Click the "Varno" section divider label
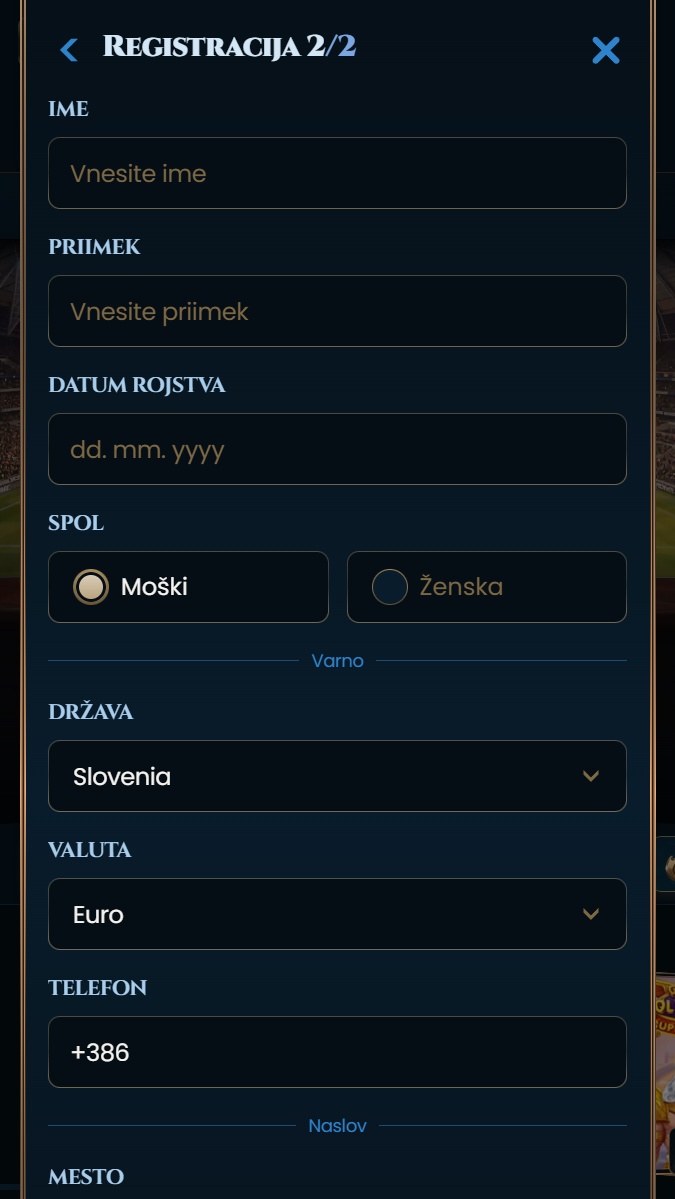The height and width of the screenshot is (1199, 675). coord(337,661)
